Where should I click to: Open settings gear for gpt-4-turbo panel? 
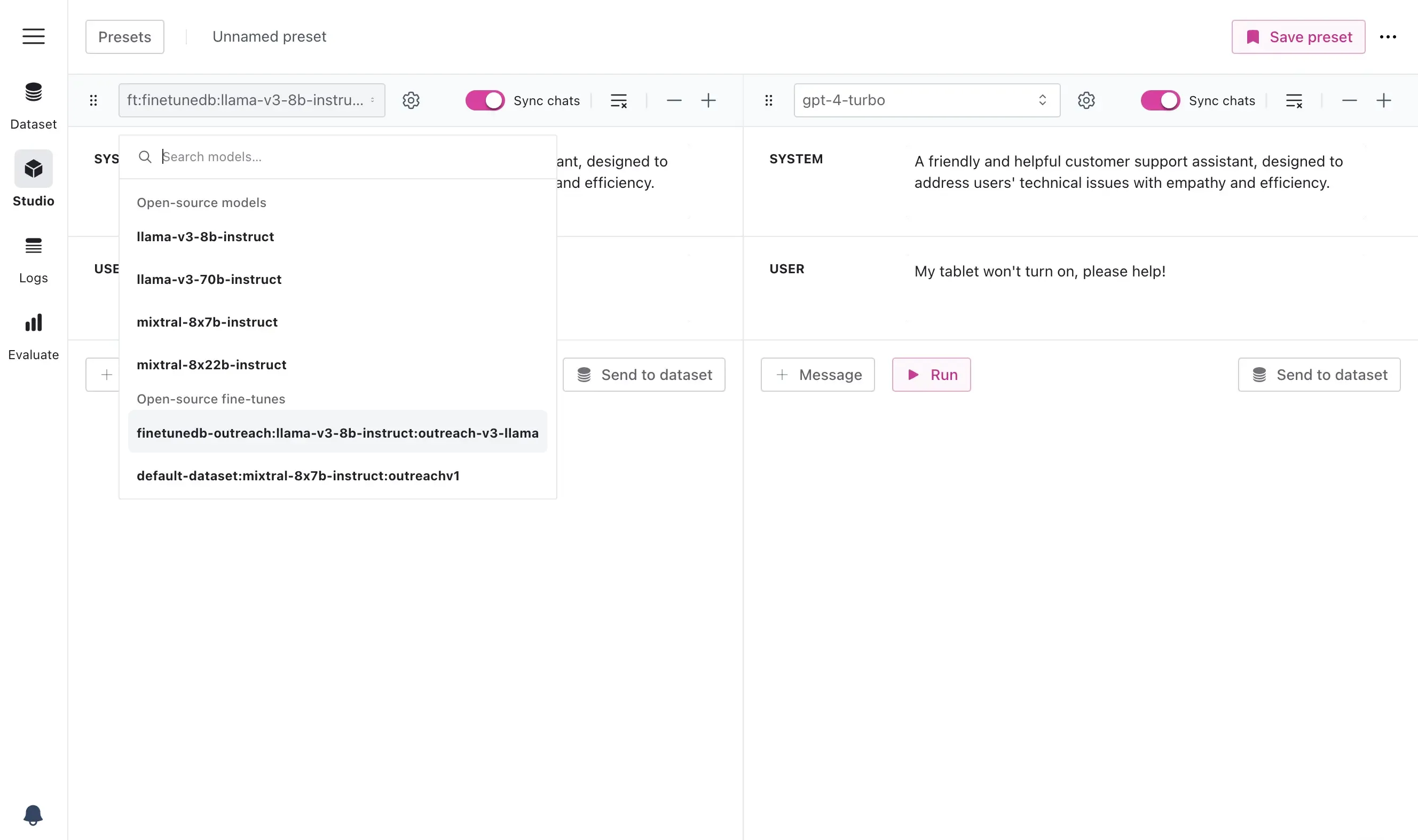(x=1085, y=101)
